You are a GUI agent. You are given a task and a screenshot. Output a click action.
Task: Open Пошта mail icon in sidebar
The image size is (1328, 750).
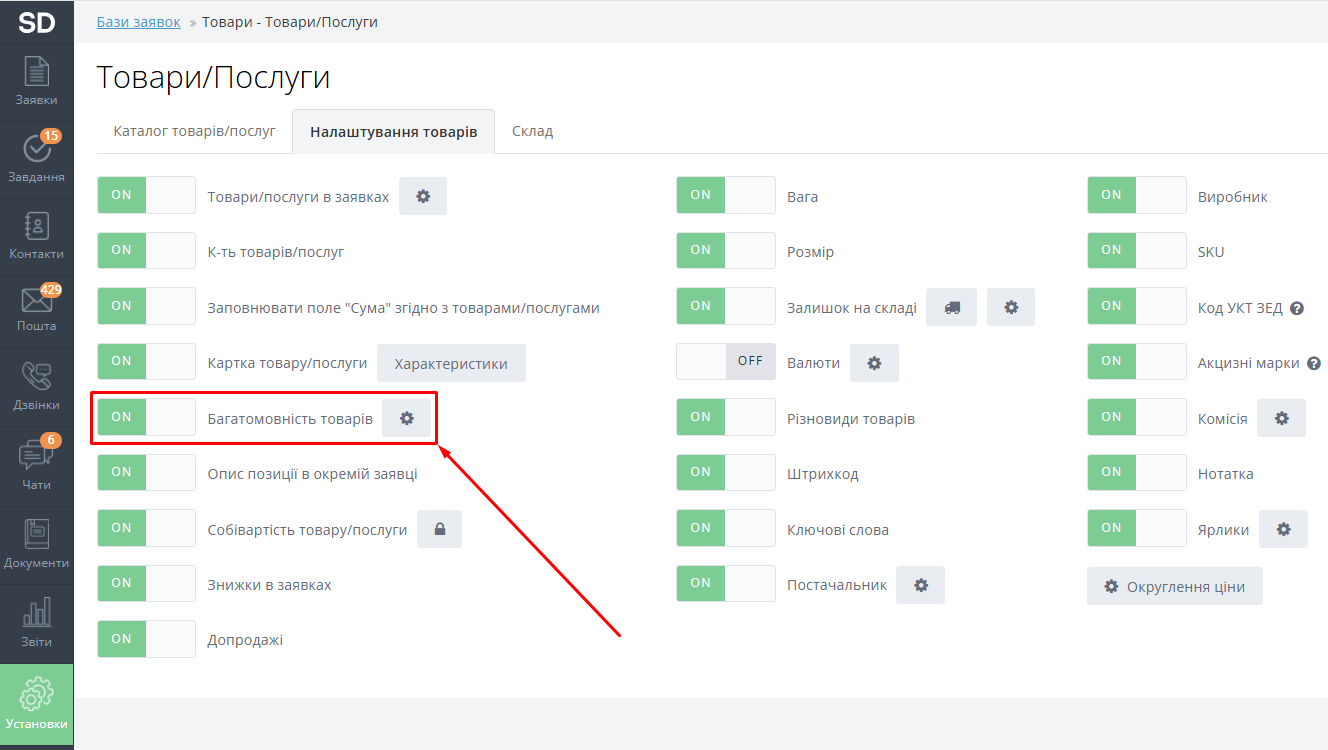(36, 308)
